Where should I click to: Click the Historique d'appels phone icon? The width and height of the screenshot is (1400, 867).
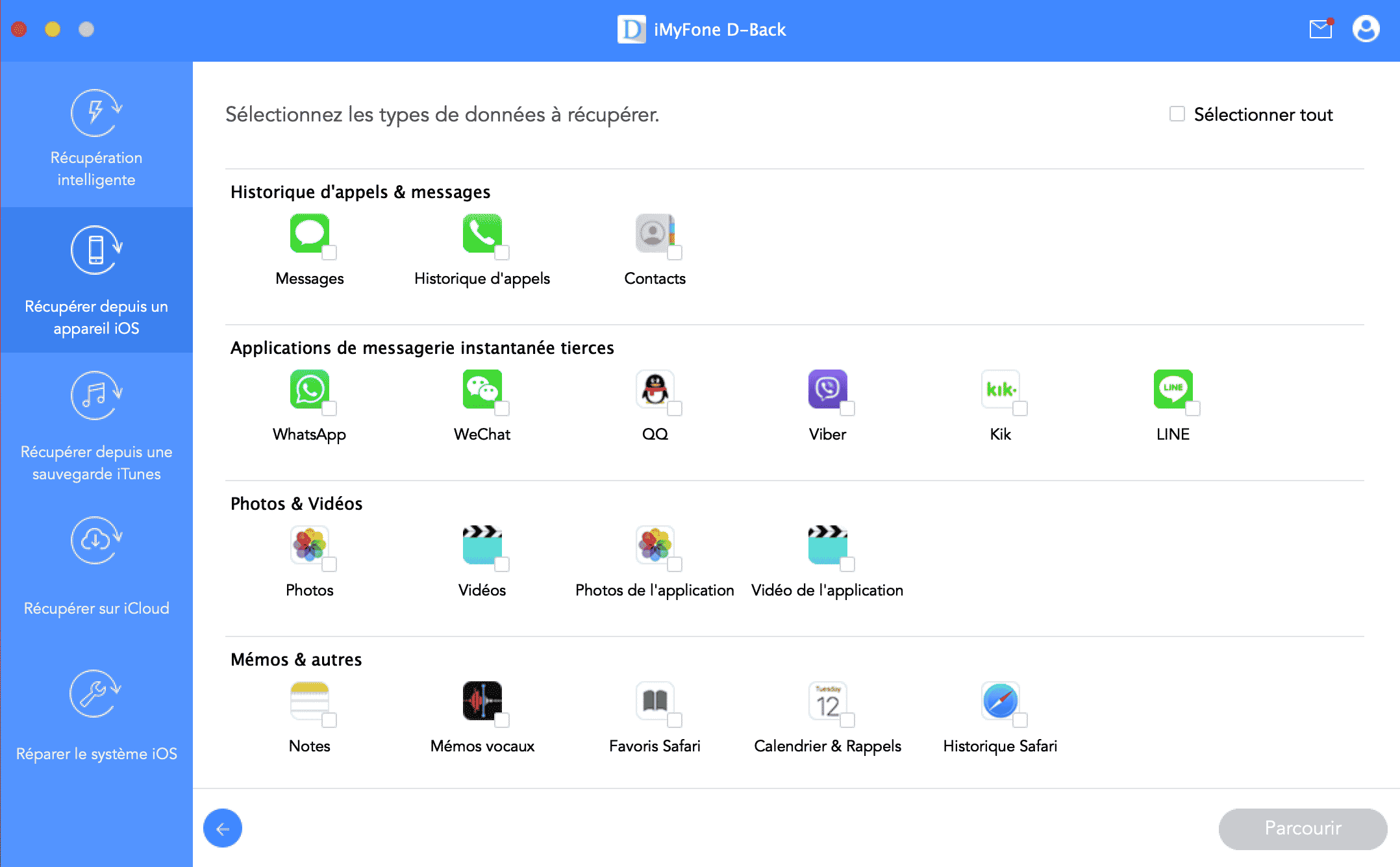tap(482, 233)
